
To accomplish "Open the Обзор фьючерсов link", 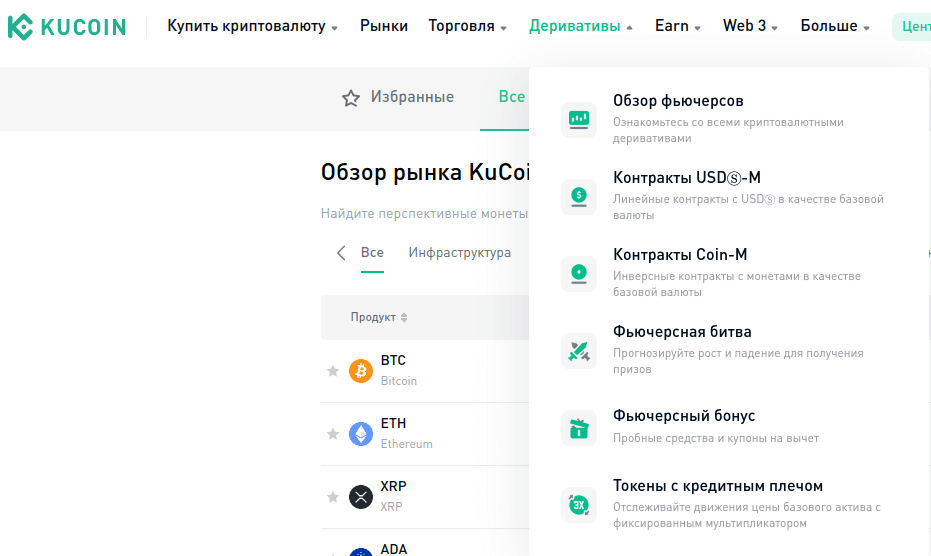I will coord(678,101).
